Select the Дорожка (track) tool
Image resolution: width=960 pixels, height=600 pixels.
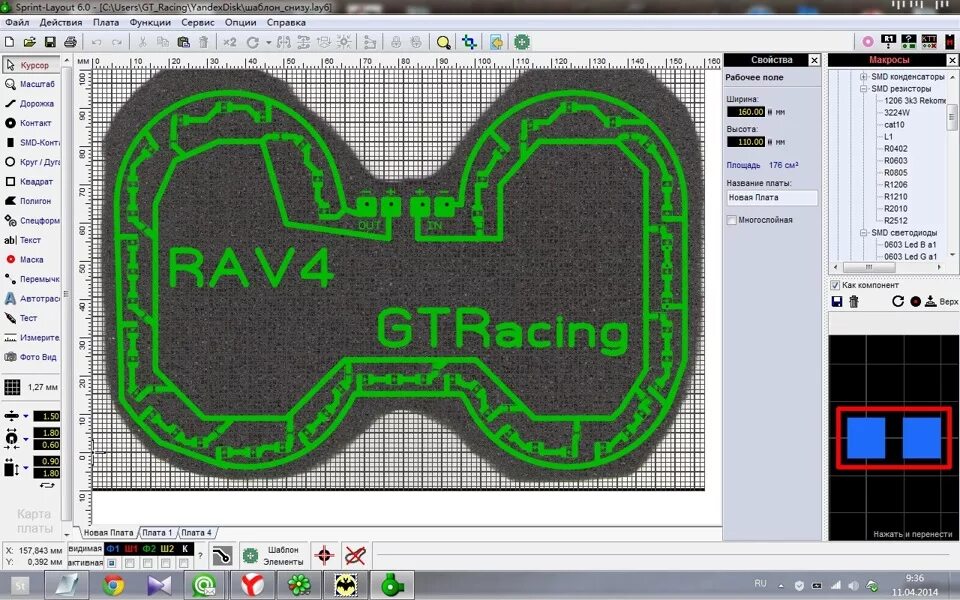pyautogui.click(x=30, y=103)
